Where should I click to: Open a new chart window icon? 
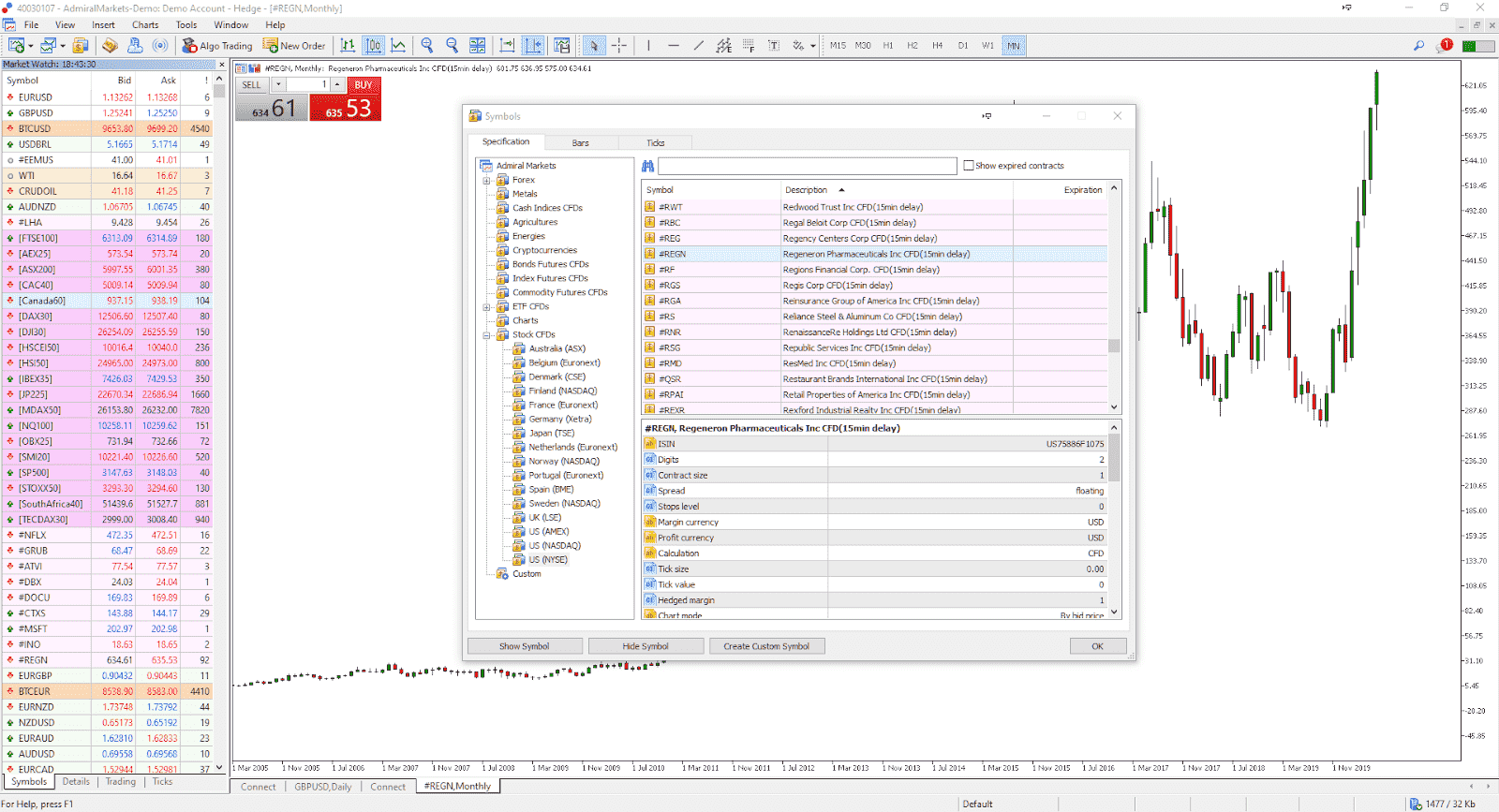(16, 45)
